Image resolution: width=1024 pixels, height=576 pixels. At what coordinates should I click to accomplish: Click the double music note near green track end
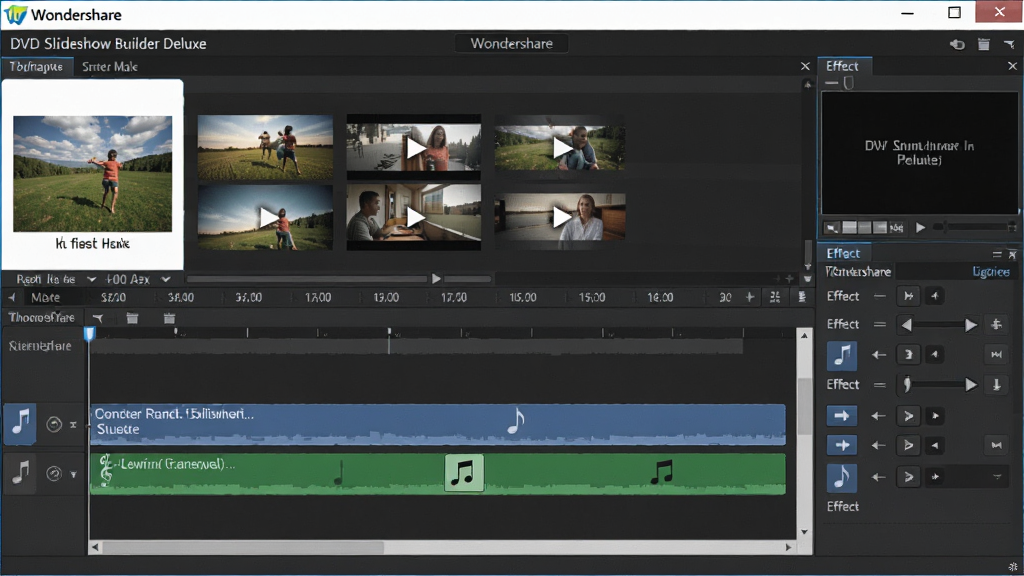pyautogui.click(x=662, y=472)
